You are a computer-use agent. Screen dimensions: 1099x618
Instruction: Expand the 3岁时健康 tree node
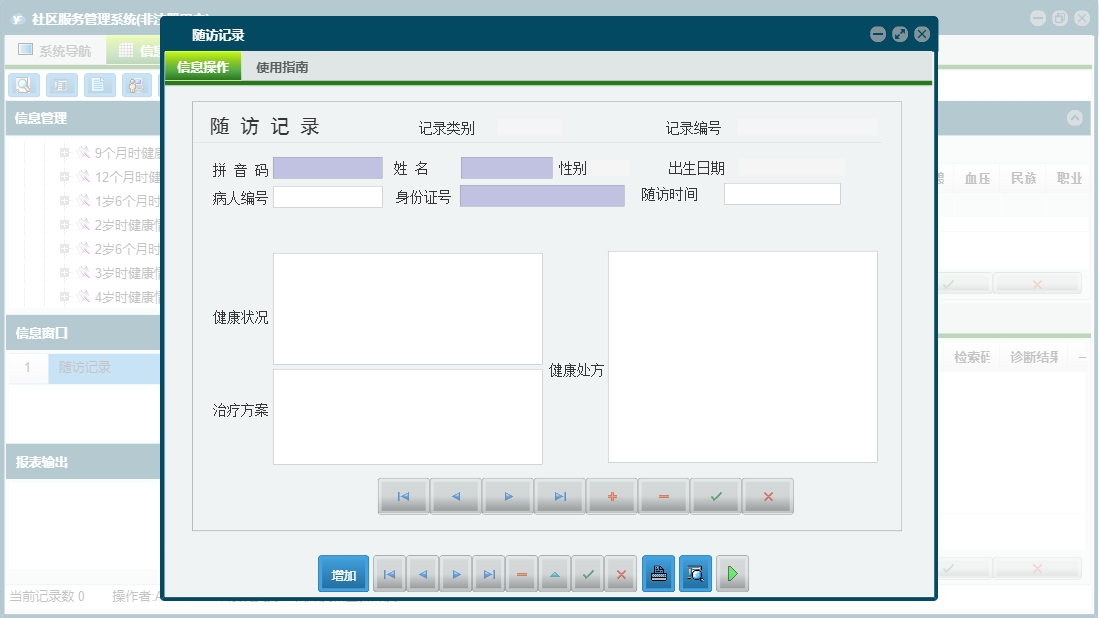tap(64, 273)
